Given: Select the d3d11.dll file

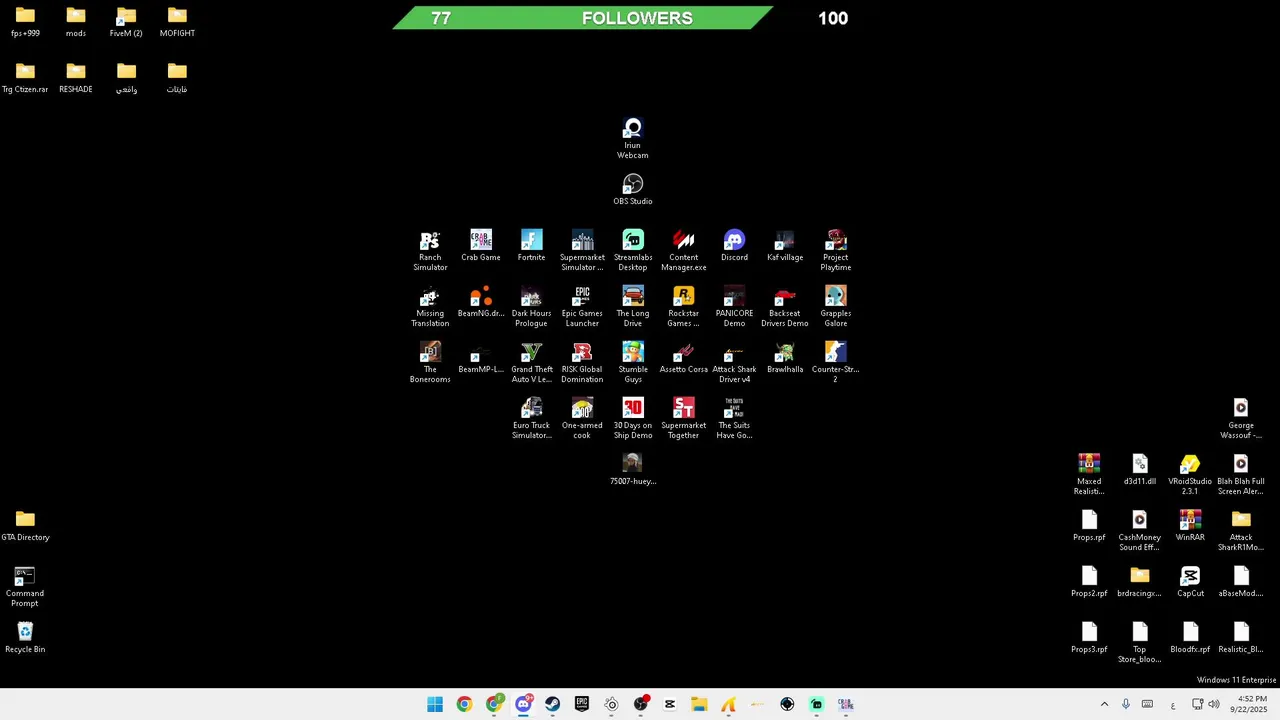Looking at the screenshot, I should pos(1140,469).
